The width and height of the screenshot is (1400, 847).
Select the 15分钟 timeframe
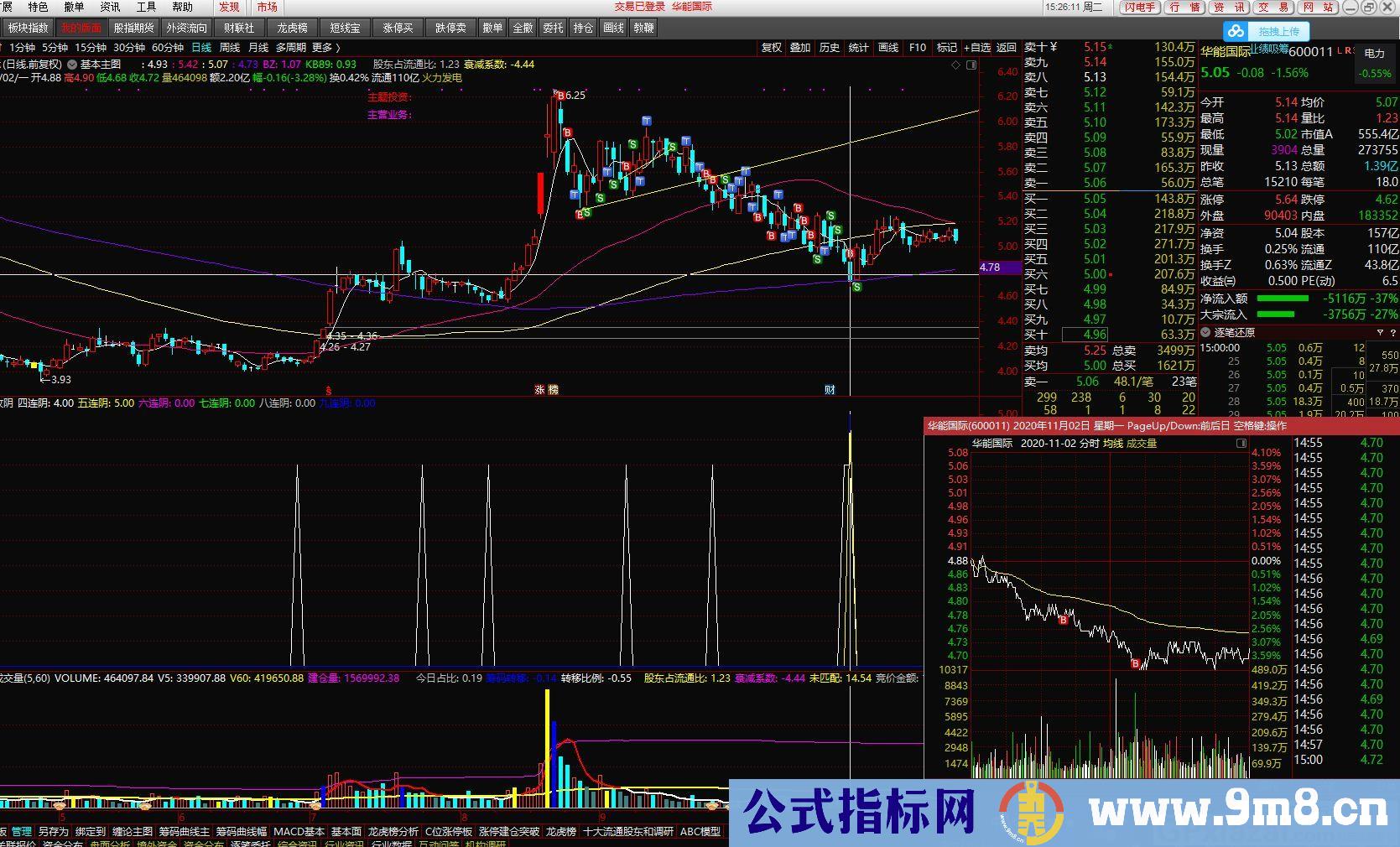(91, 48)
